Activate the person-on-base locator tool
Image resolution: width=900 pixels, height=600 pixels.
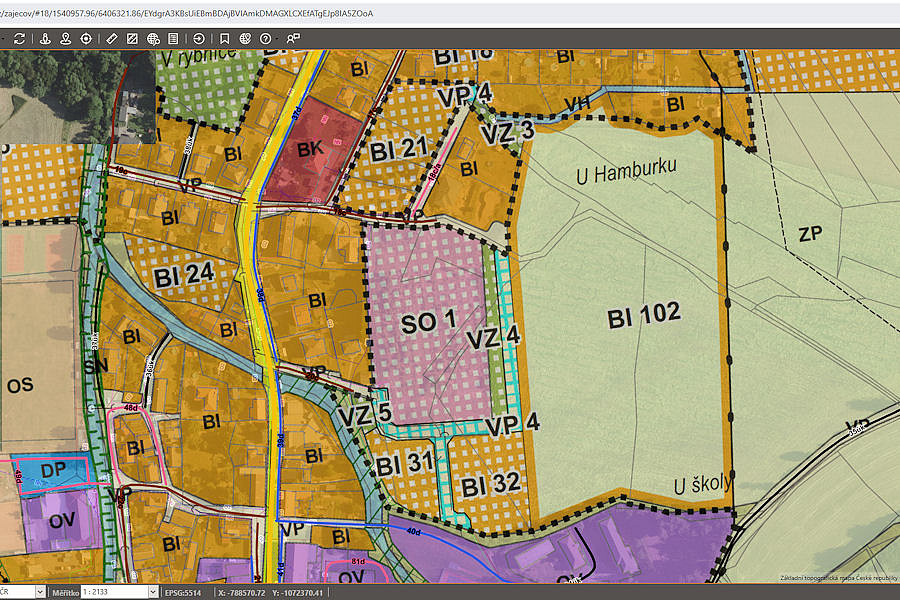tap(45, 38)
